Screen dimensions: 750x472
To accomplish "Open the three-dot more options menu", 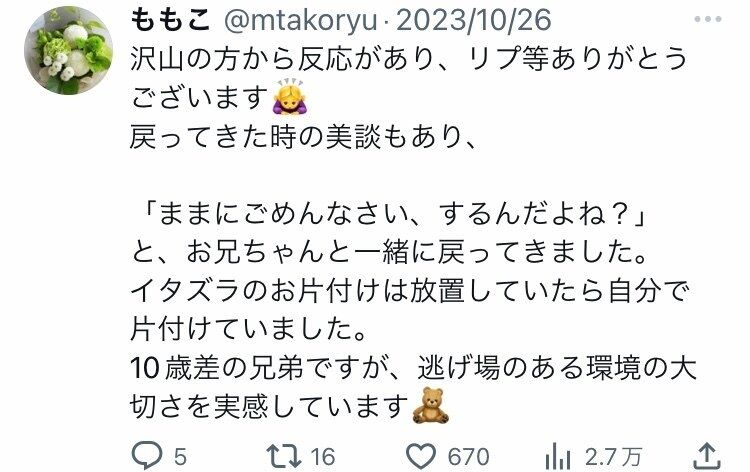I will (707, 19).
